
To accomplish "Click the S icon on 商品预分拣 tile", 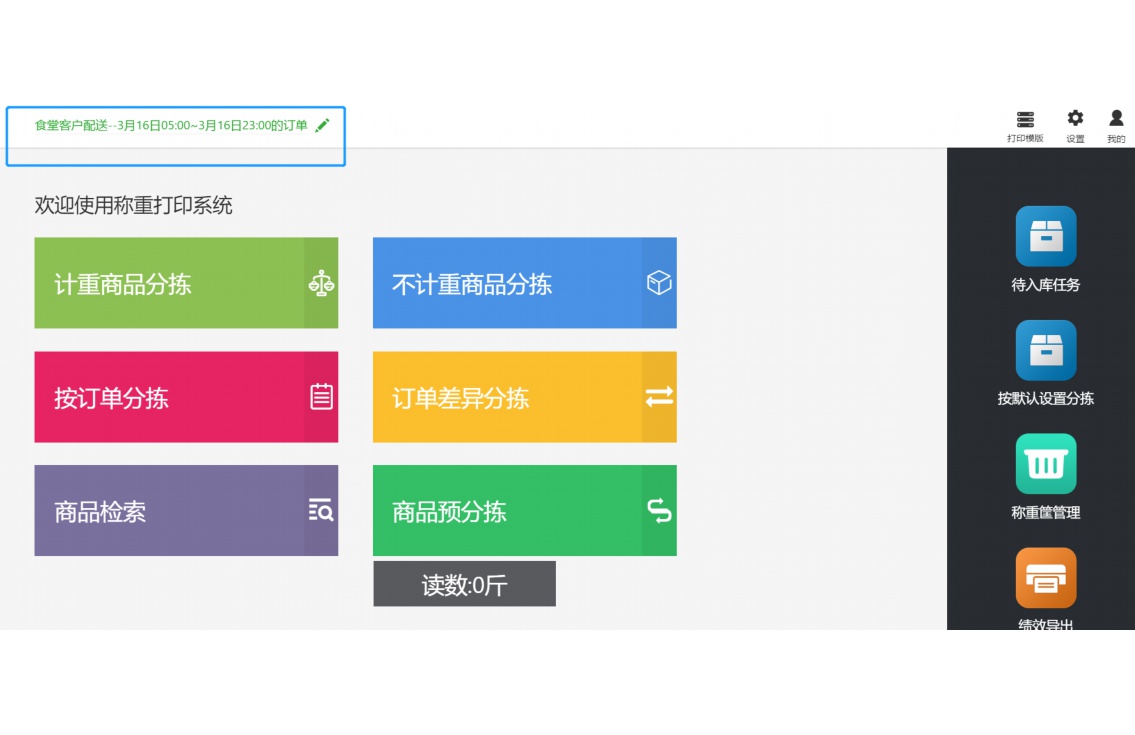I will 658,510.
